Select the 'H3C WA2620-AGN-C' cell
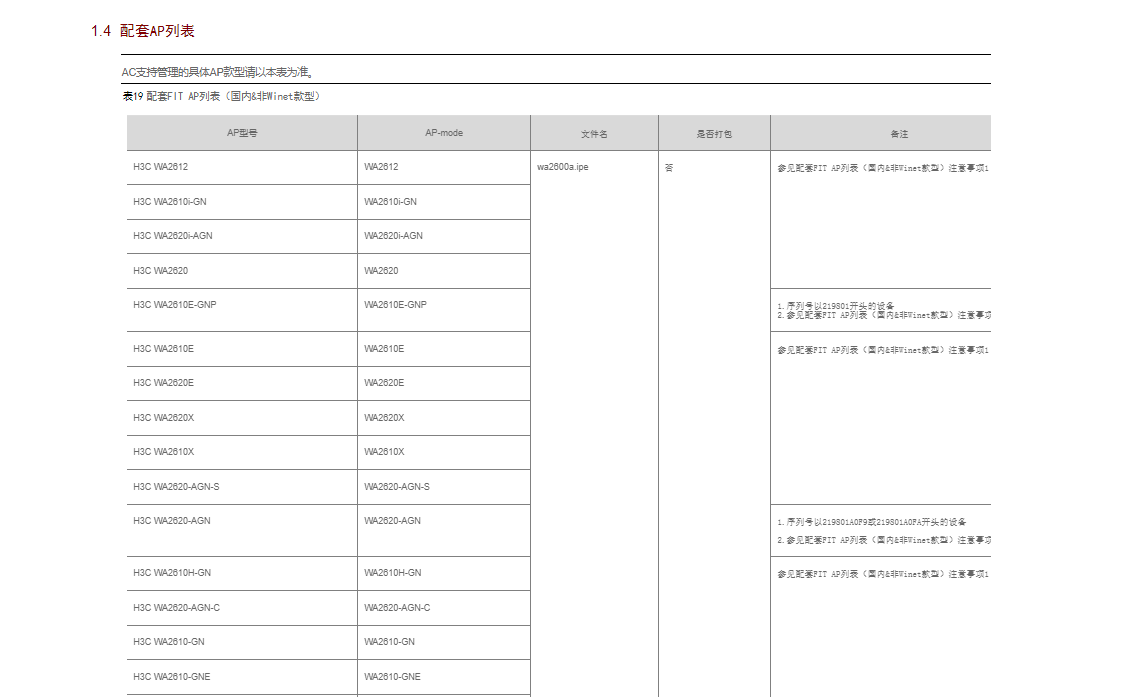1143x697 pixels. click(242, 608)
